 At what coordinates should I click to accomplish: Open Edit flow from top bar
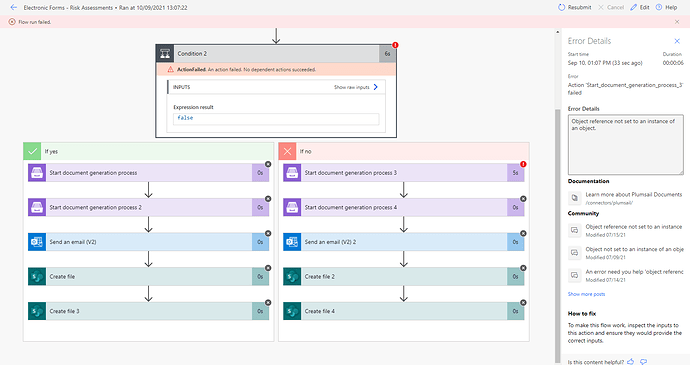[640, 7]
